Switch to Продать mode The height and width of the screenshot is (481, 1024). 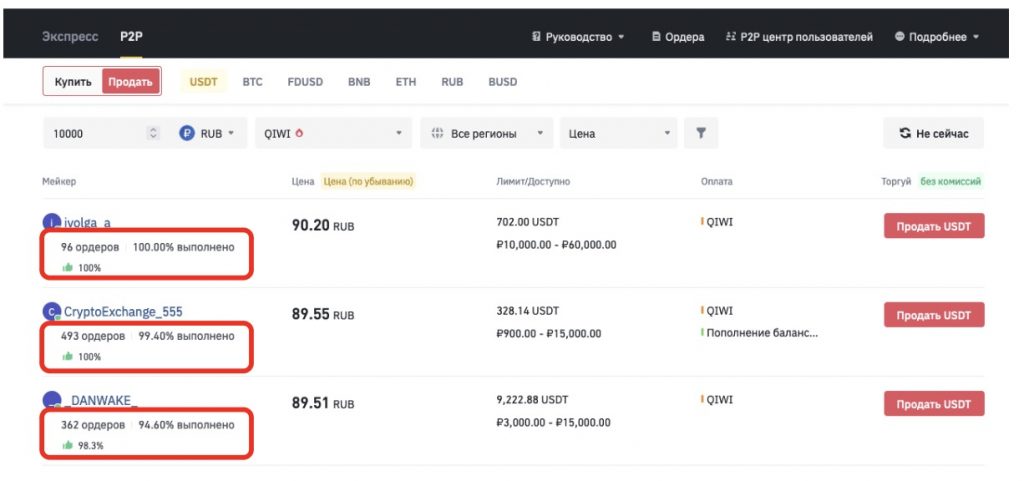(131, 82)
